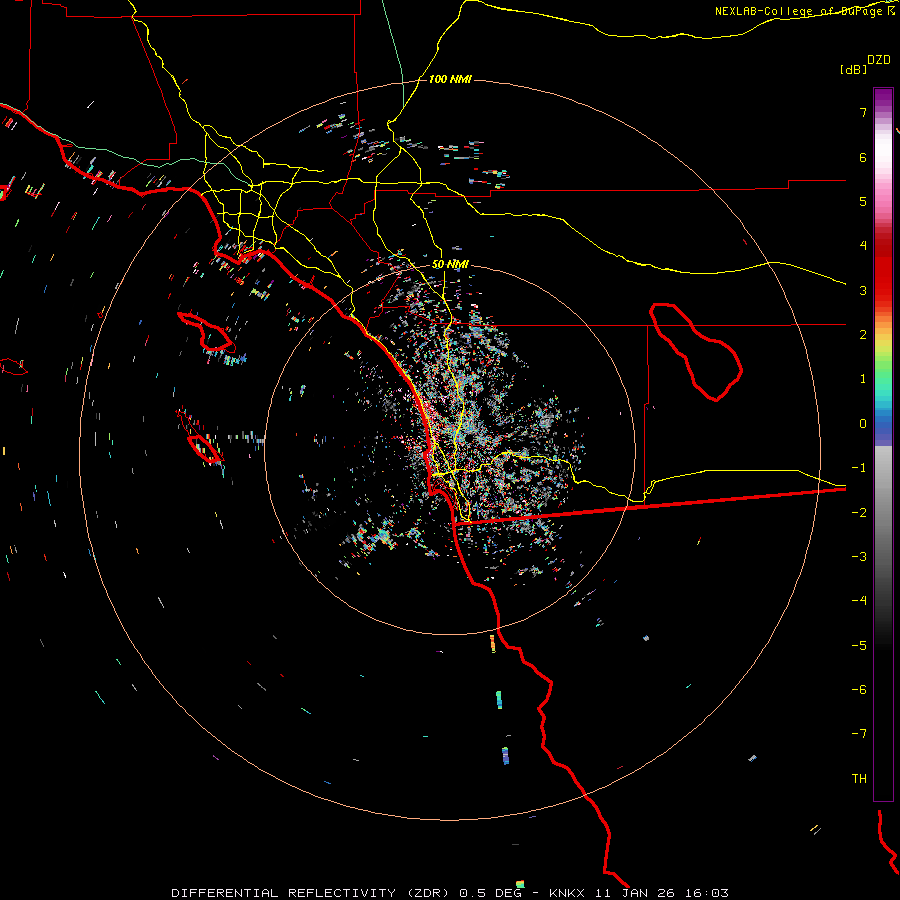Image resolution: width=900 pixels, height=900 pixels.
Task: Click the "100 NMI" range ring label
Action: pyautogui.click(x=450, y=79)
